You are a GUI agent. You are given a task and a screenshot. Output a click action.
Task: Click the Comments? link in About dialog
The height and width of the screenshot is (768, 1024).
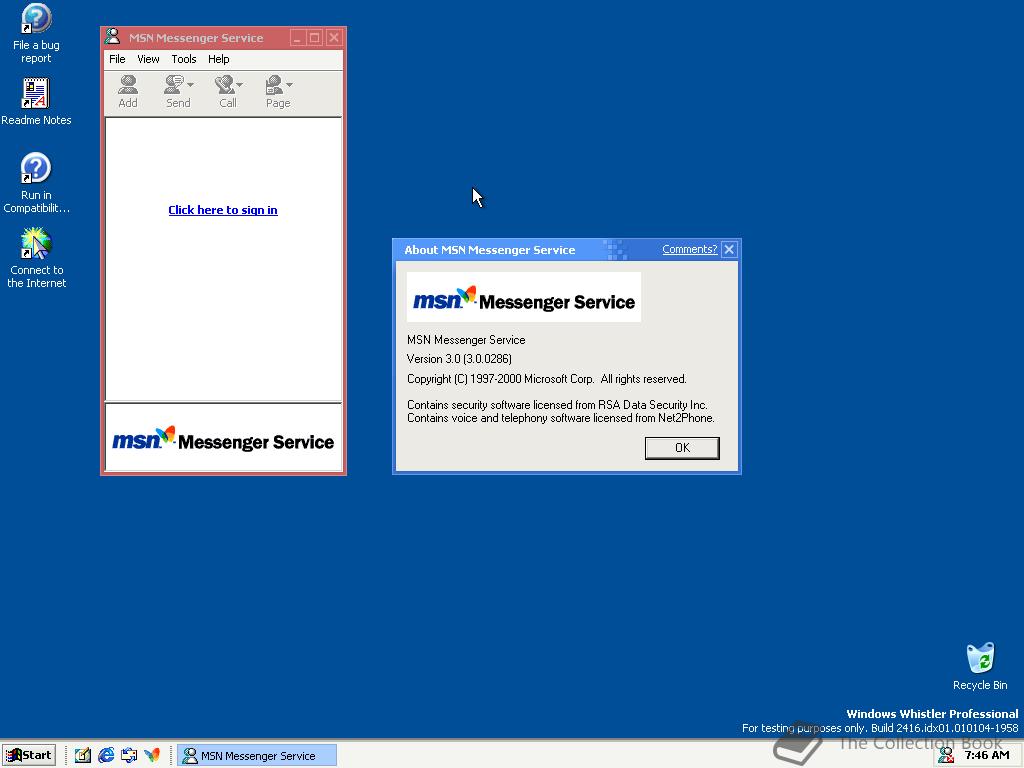[690, 249]
